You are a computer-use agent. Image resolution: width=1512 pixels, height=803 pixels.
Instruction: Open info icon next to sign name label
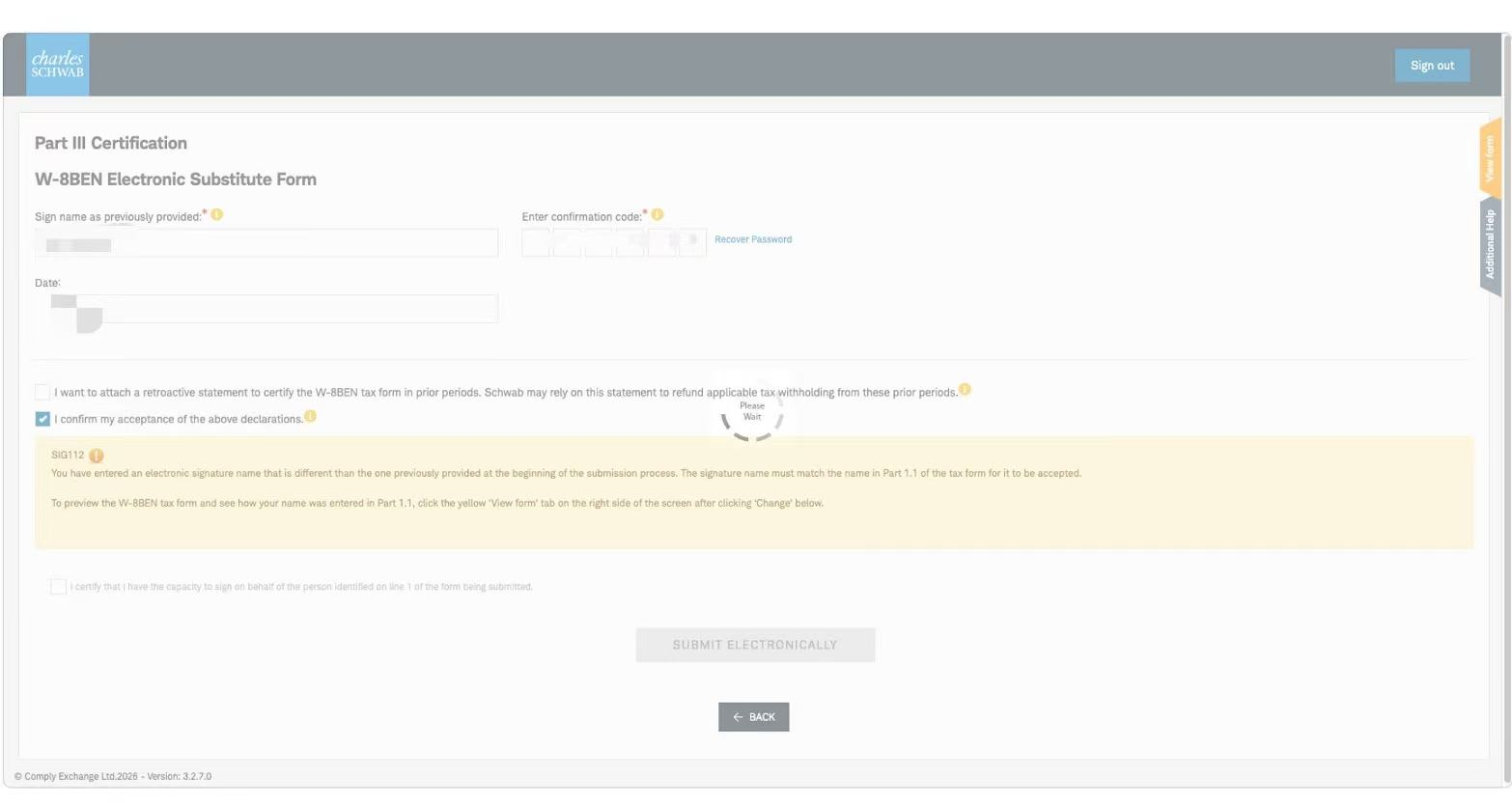point(217,214)
